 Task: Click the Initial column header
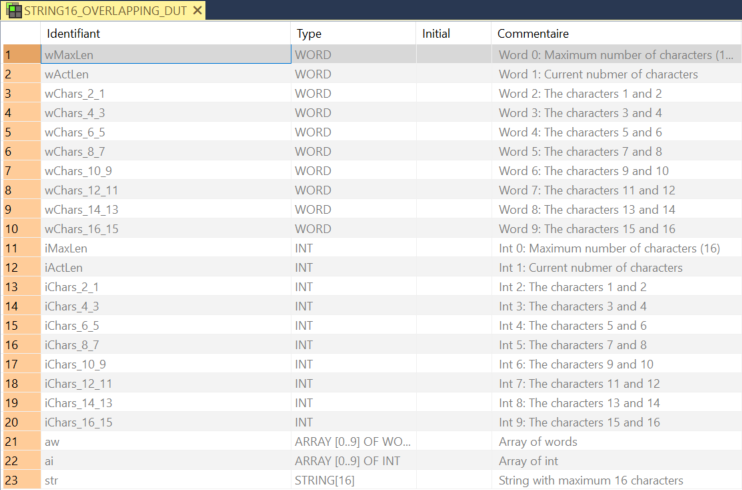pos(436,34)
